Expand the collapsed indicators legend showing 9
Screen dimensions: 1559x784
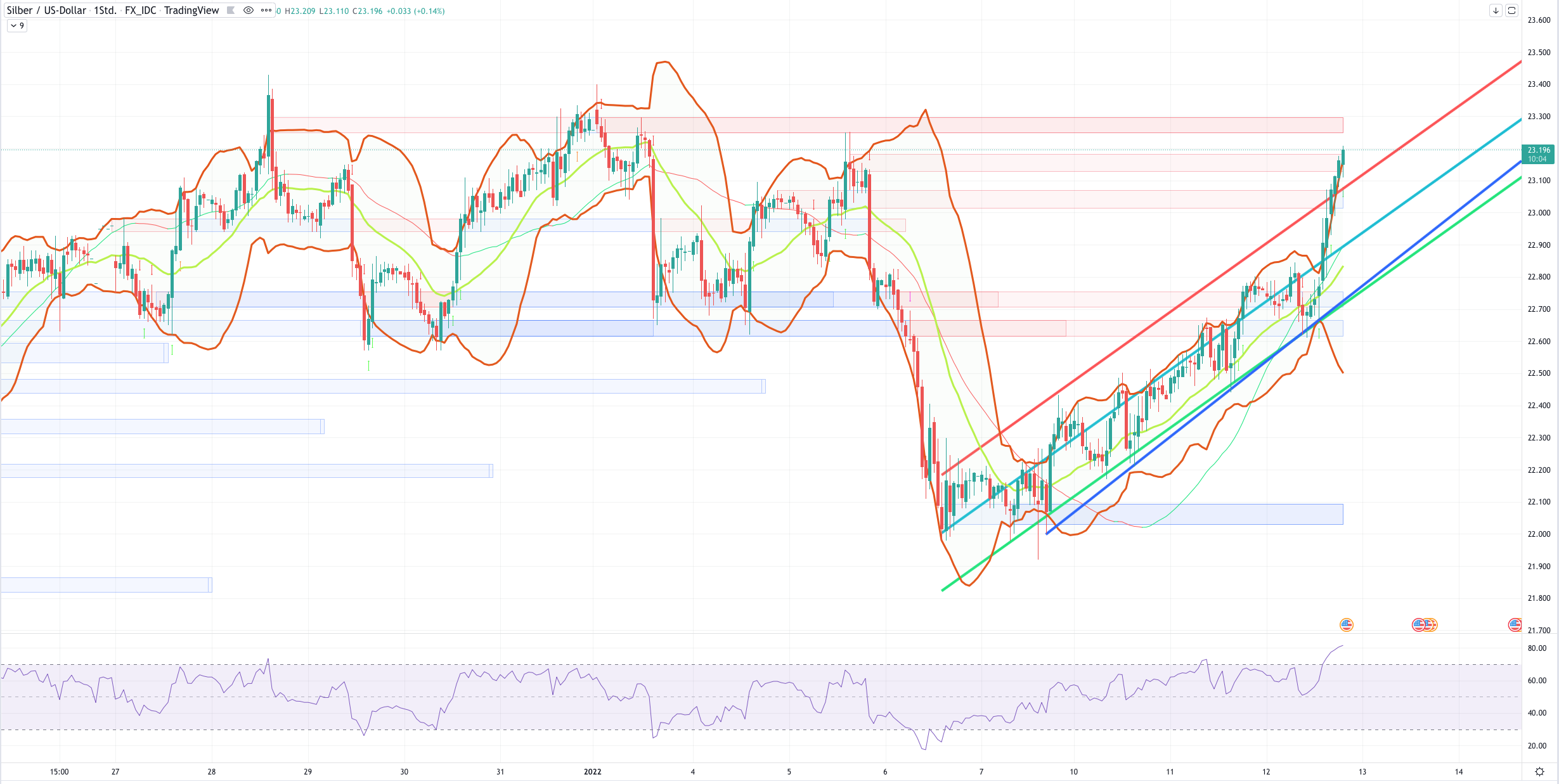(x=17, y=26)
